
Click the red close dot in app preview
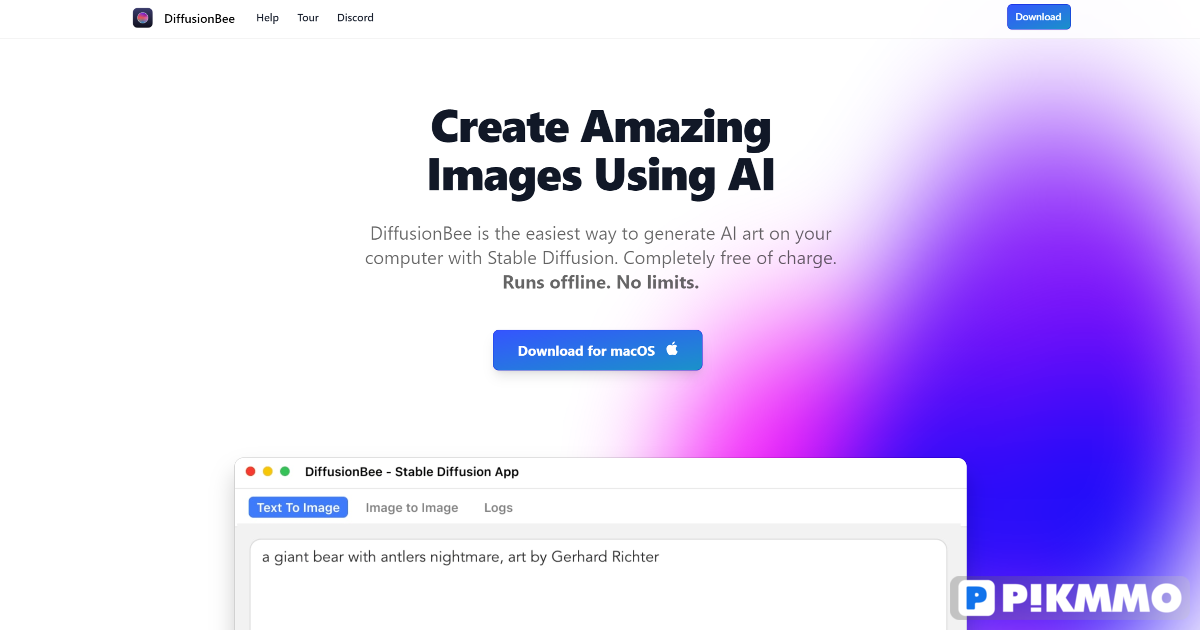pos(251,472)
